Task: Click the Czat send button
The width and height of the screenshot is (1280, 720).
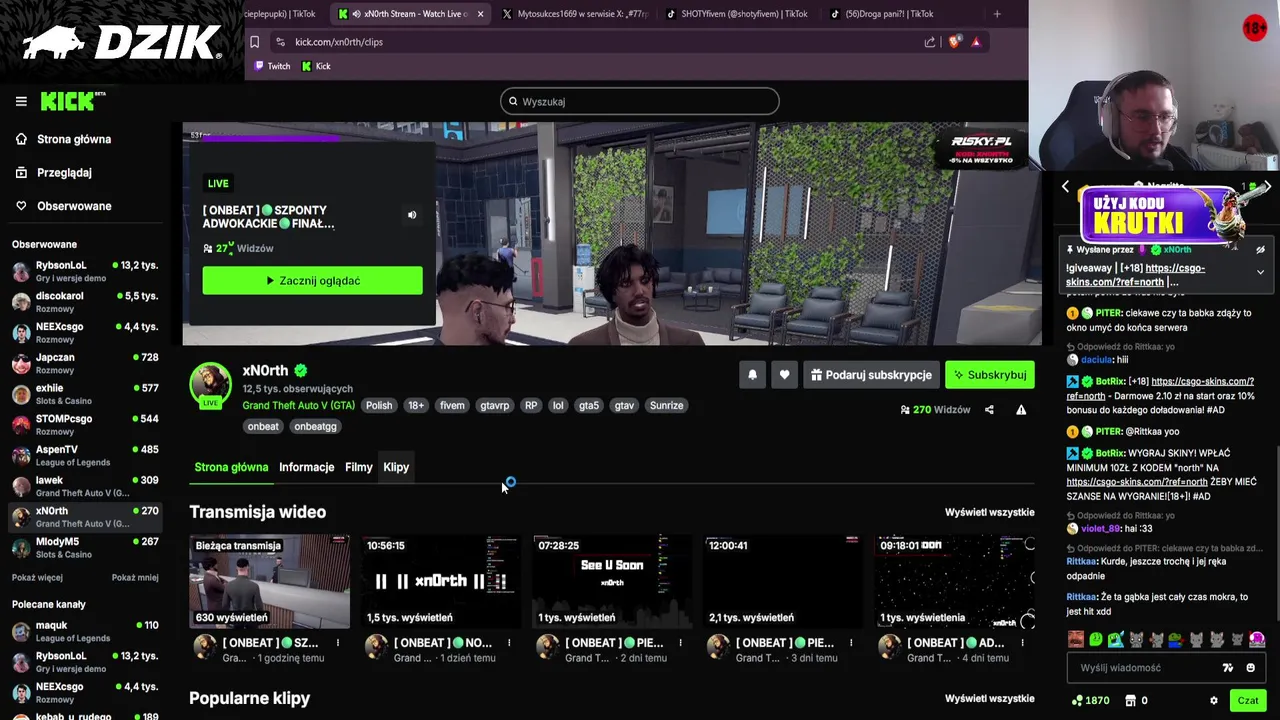Action: point(1247,701)
